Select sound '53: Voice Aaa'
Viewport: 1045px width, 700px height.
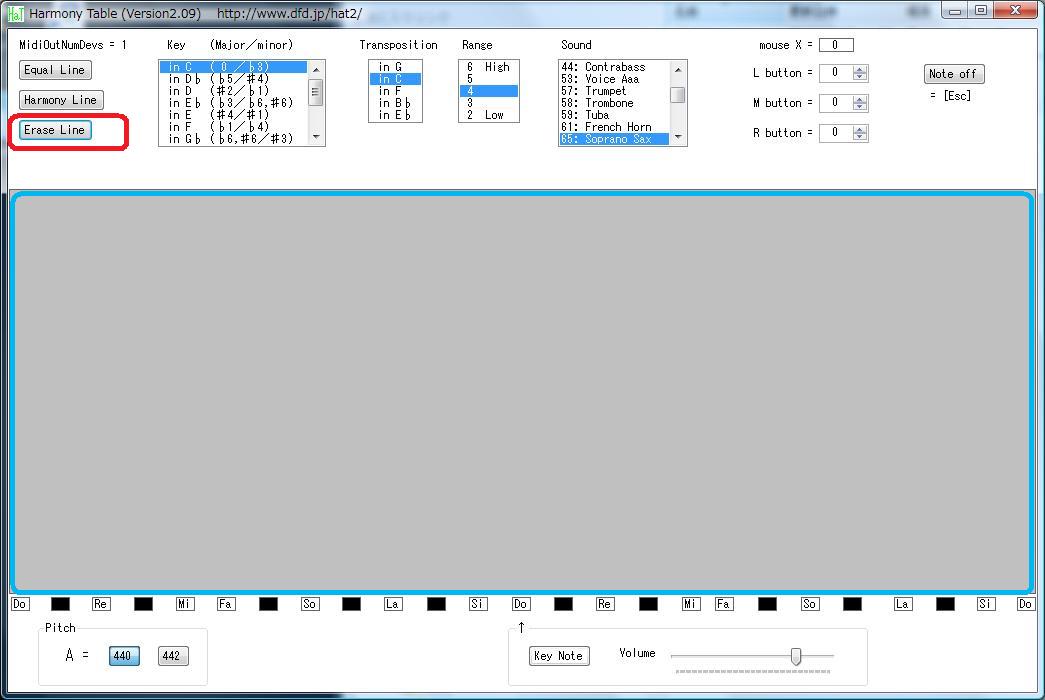click(x=614, y=79)
